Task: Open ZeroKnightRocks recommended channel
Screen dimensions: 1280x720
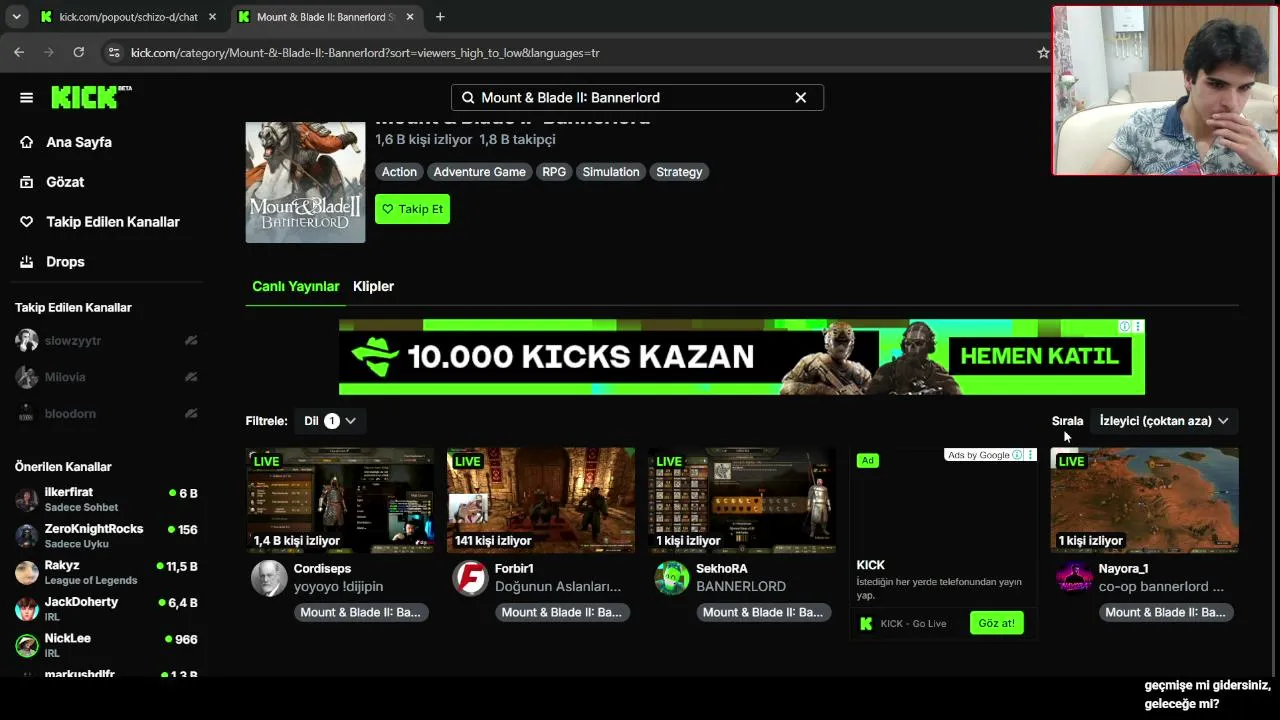Action: pos(106,536)
